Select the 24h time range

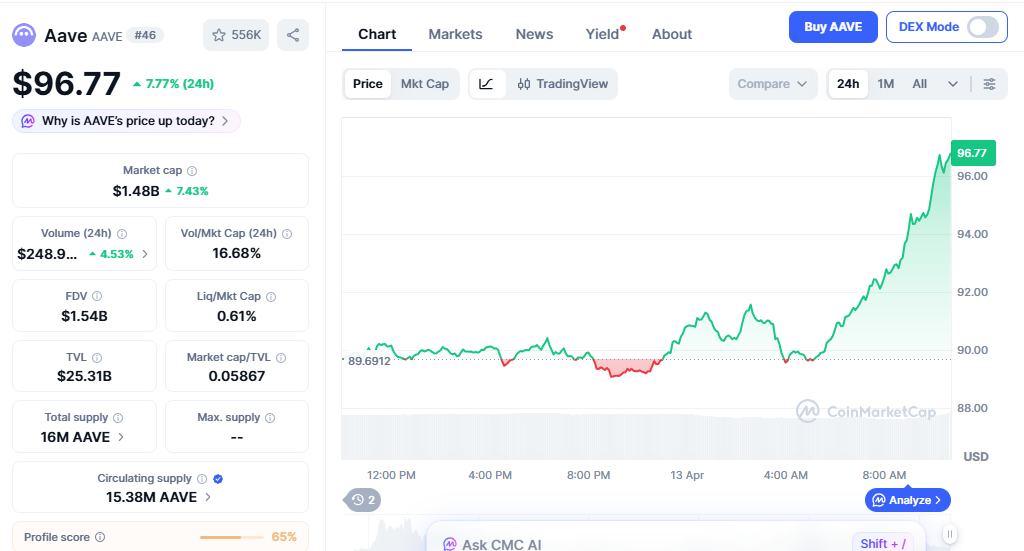pyautogui.click(x=848, y=84)
